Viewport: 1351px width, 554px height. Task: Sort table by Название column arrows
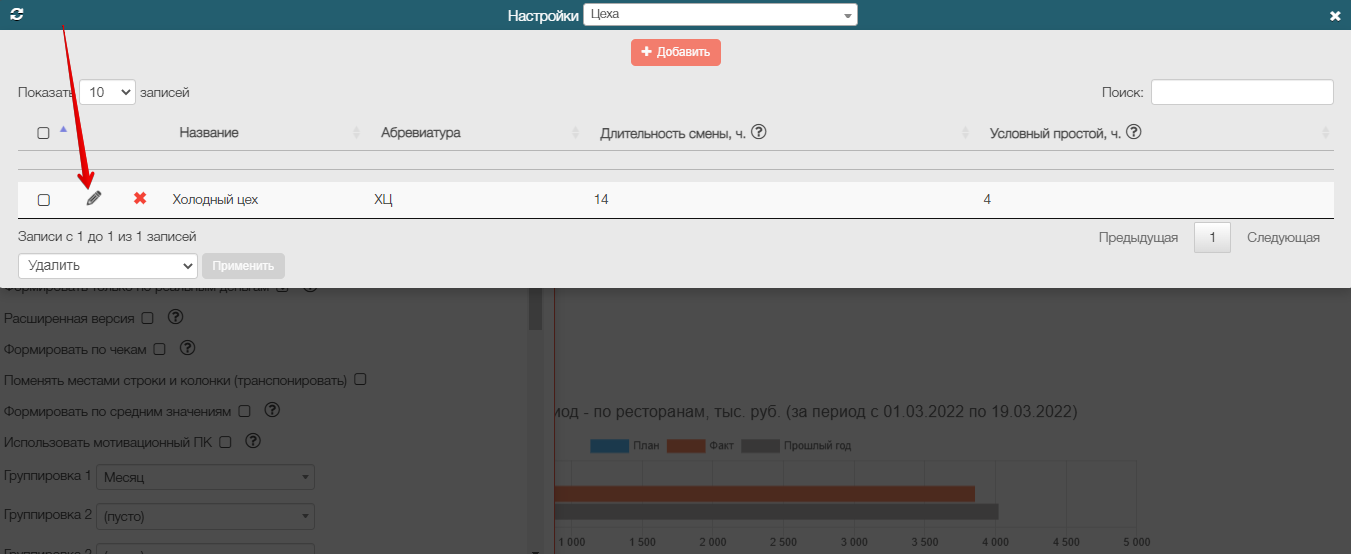(x=357, y=133)
